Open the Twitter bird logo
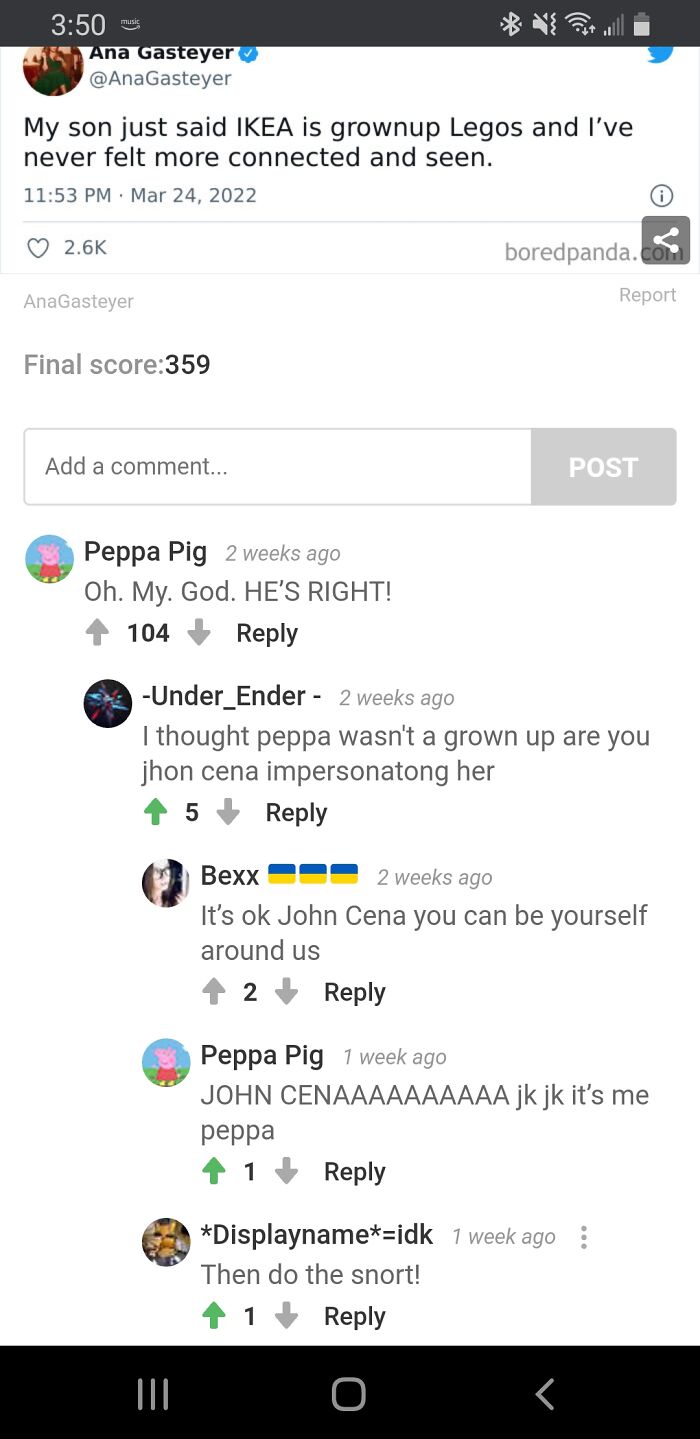700x1439 pixels. [x=660, y=53]
